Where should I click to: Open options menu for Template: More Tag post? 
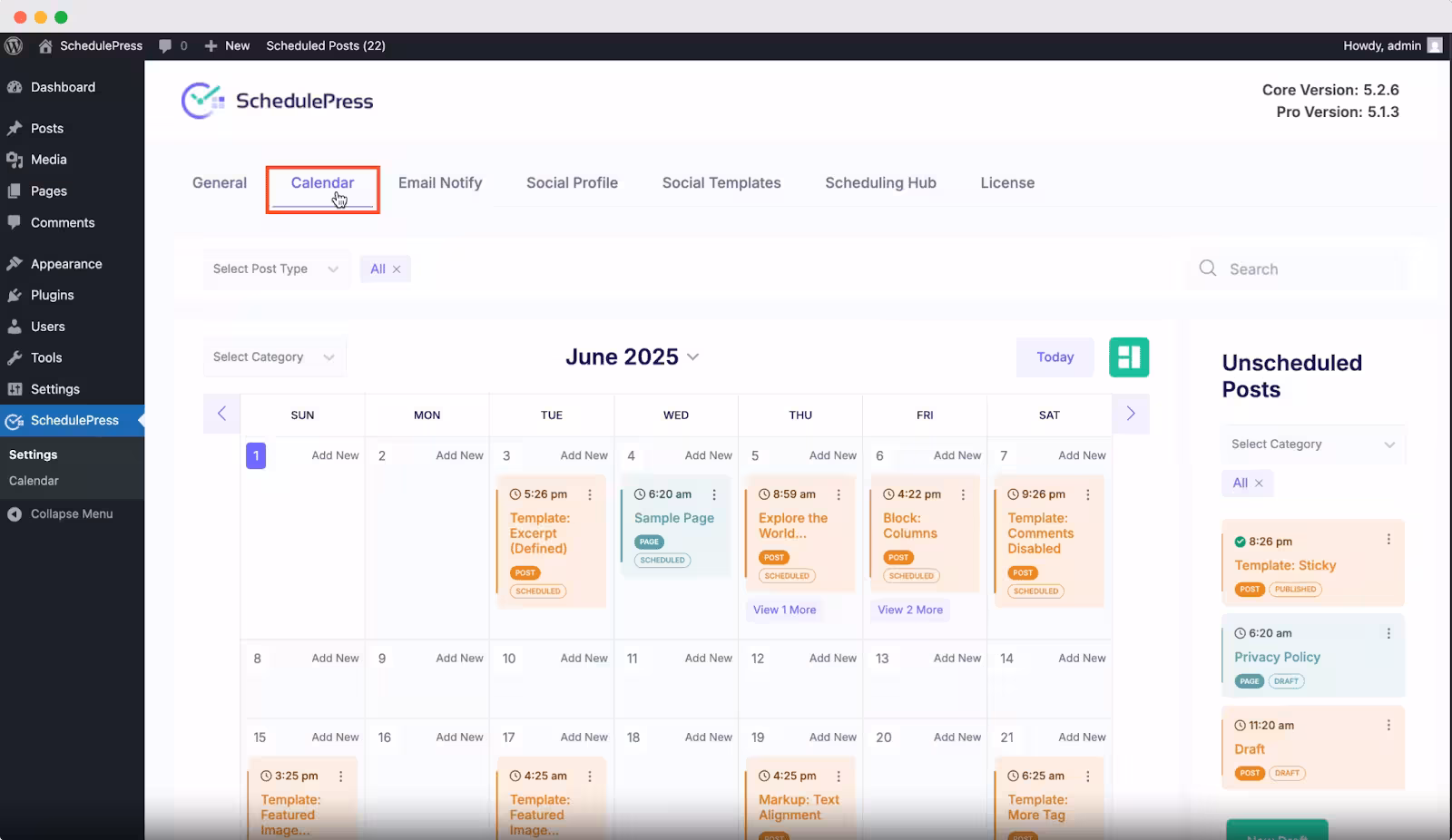tap(1087, 777)
